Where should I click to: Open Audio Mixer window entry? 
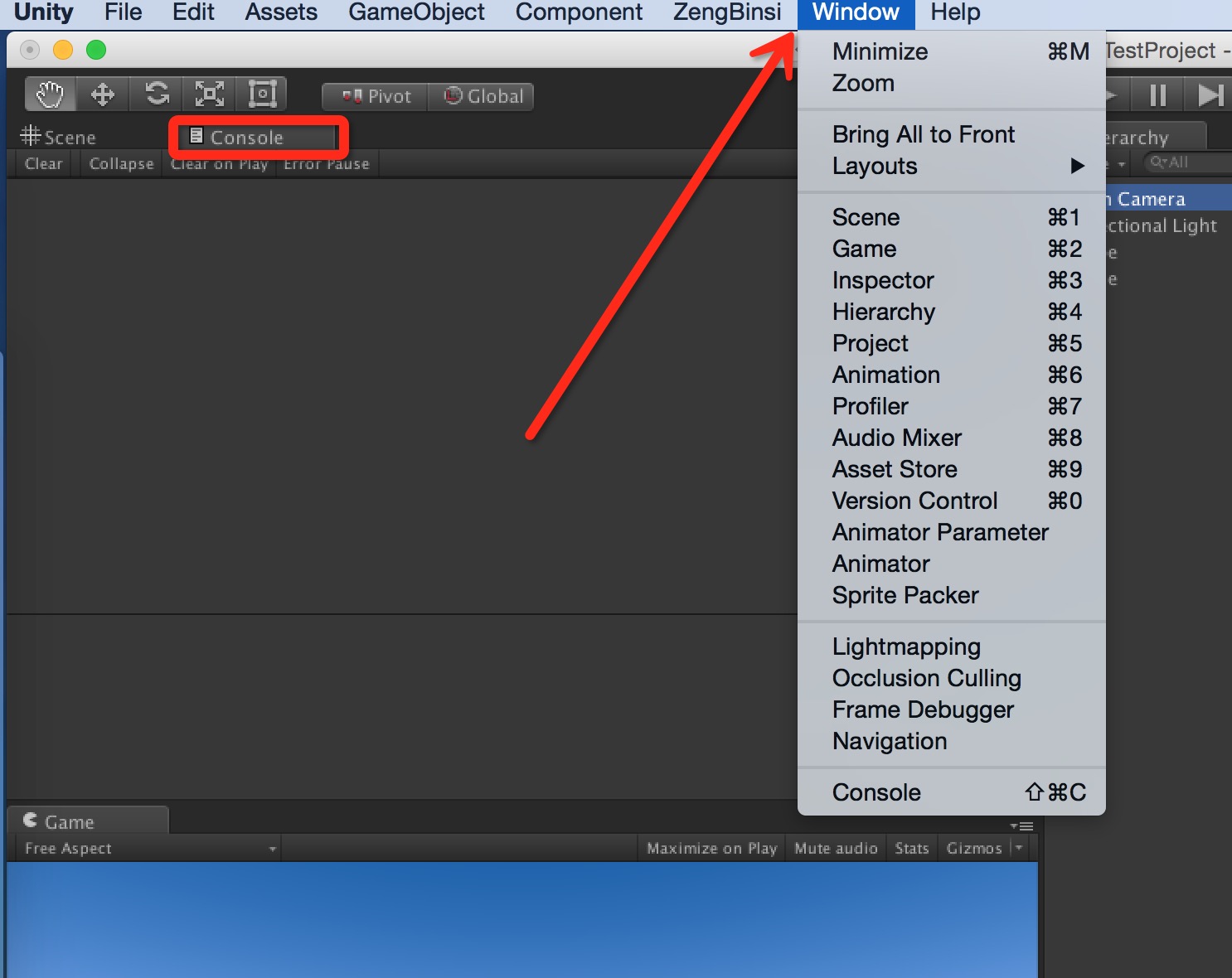coord(952,438)
